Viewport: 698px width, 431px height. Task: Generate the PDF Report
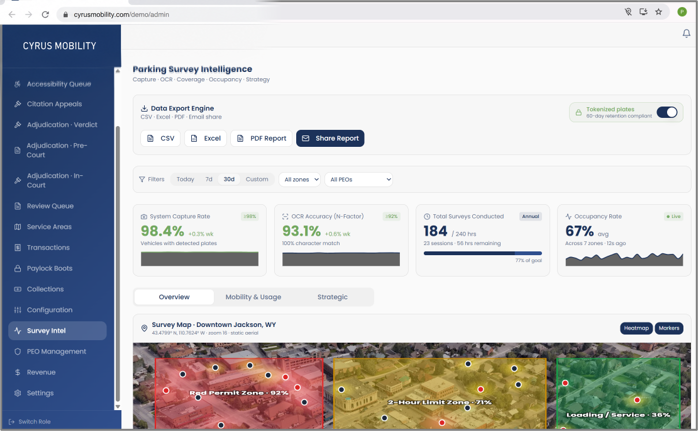(261, 138)
